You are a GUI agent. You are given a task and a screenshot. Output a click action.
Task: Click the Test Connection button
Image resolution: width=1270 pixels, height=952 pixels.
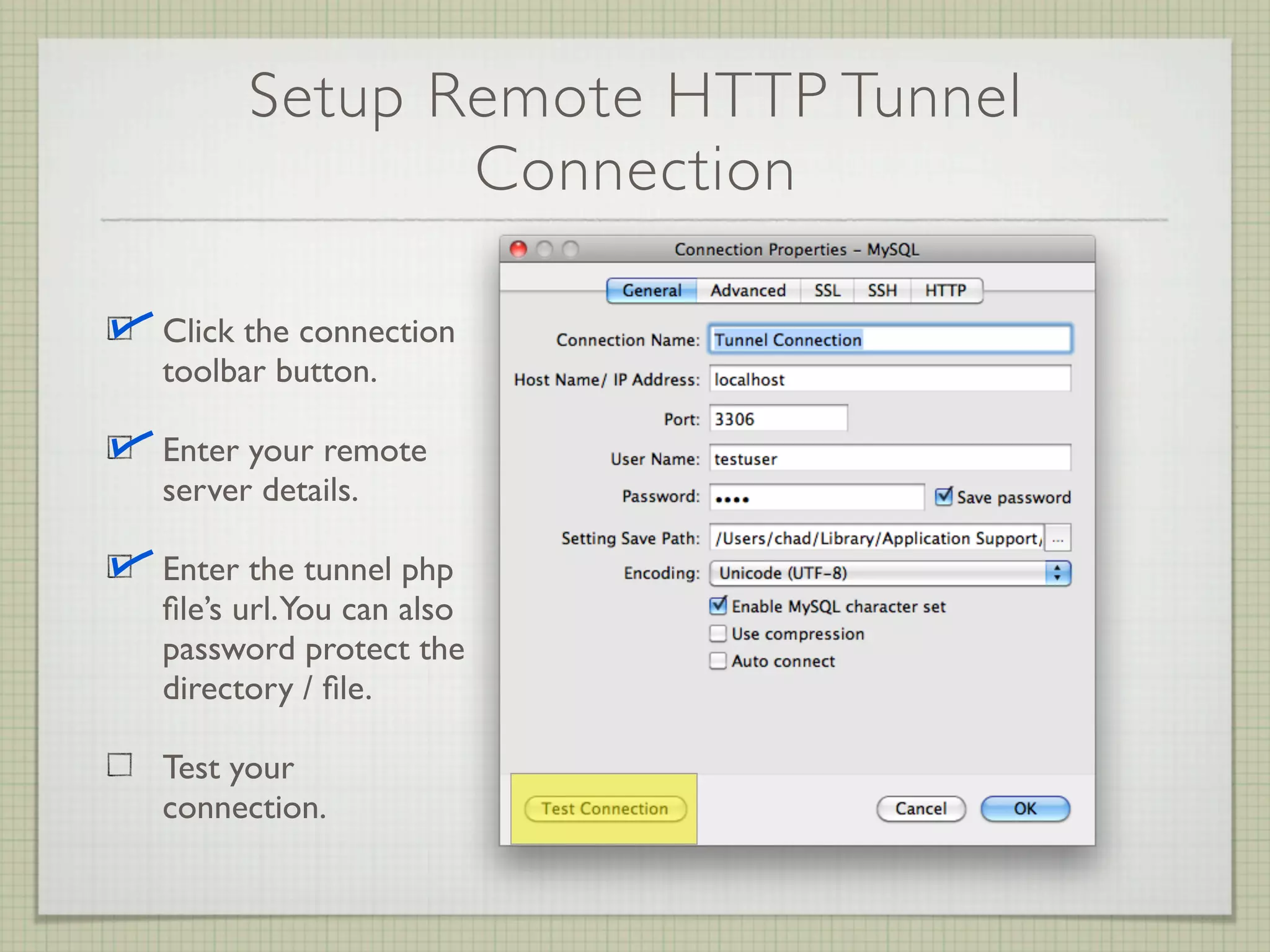pyautogui.click(x=605, y=809)
